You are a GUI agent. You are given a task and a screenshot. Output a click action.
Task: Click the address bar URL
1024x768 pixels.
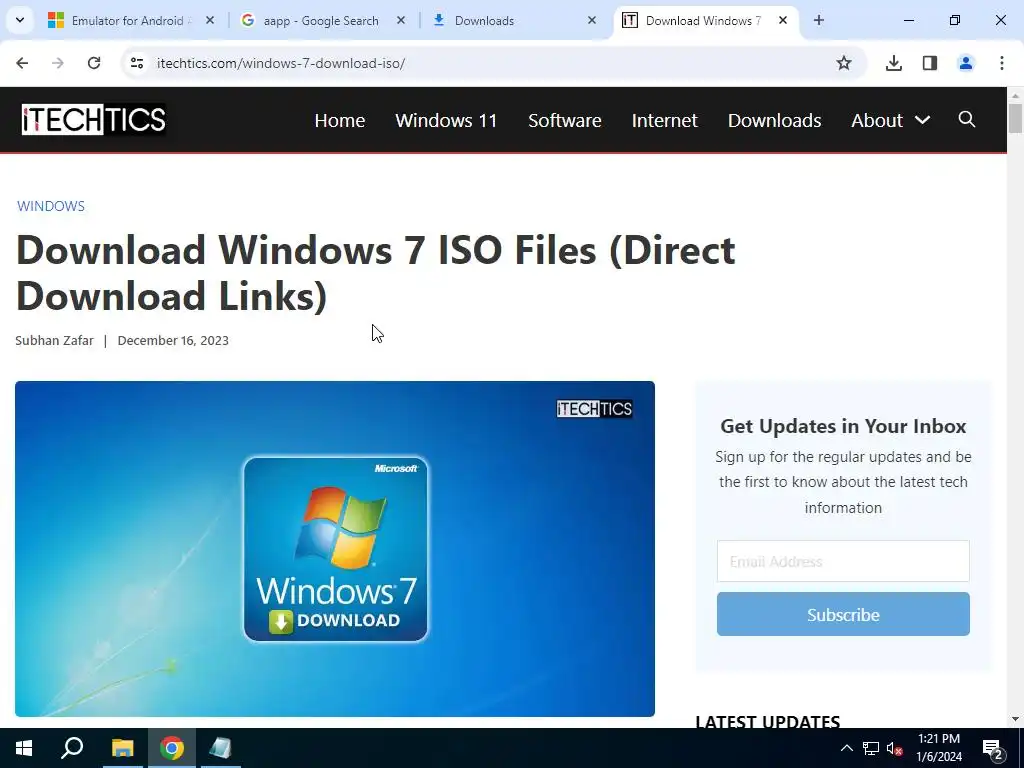pos(281,63)
